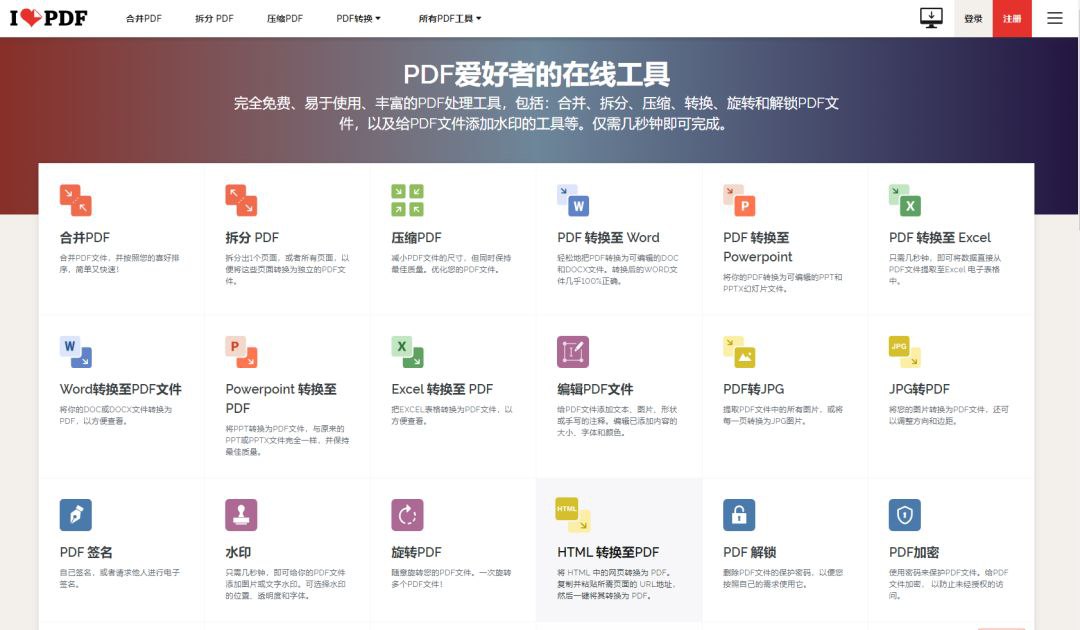Viewport: 1080px width, 630px height.
Task: Click the PDF转JPG description text
Action: pyautogui.click(x=783, y=415)
